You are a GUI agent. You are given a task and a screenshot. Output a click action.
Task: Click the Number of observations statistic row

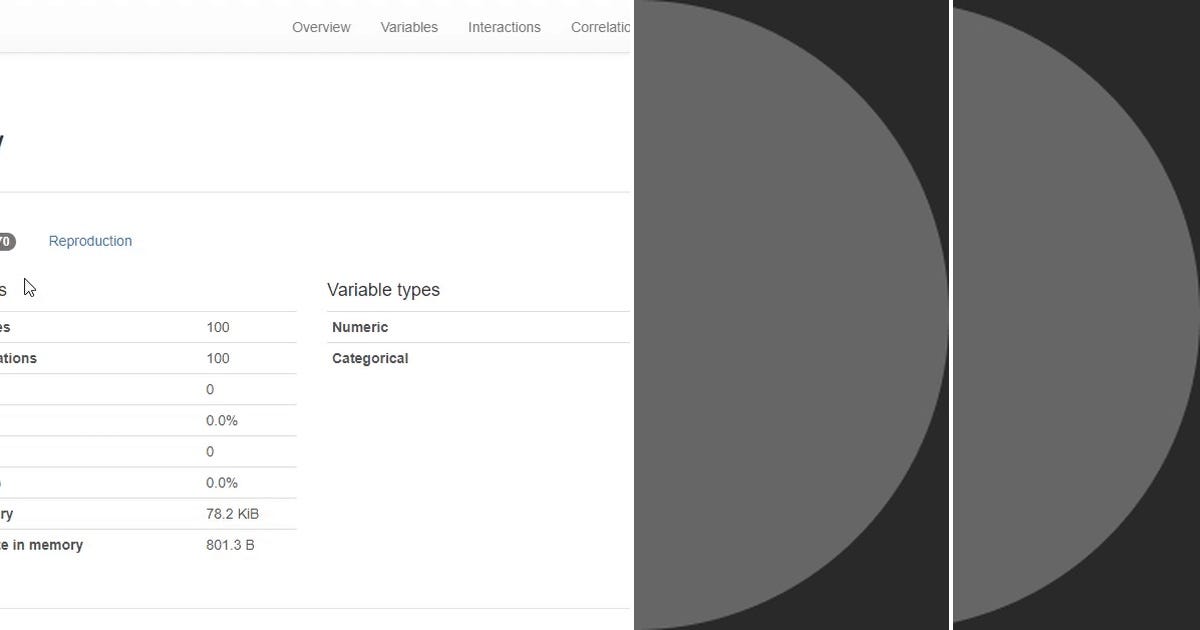150,358
